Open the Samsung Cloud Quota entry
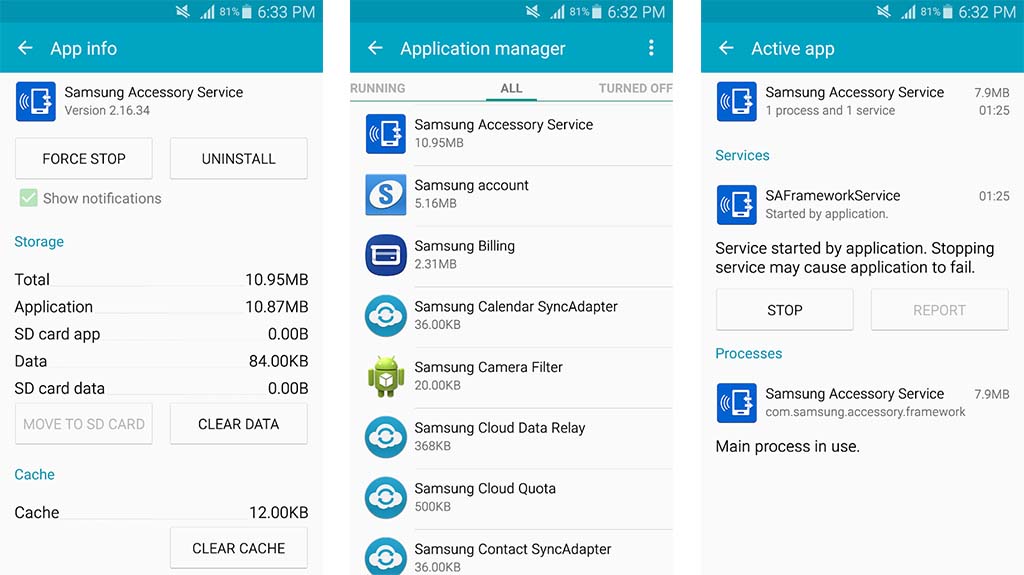 511,498
